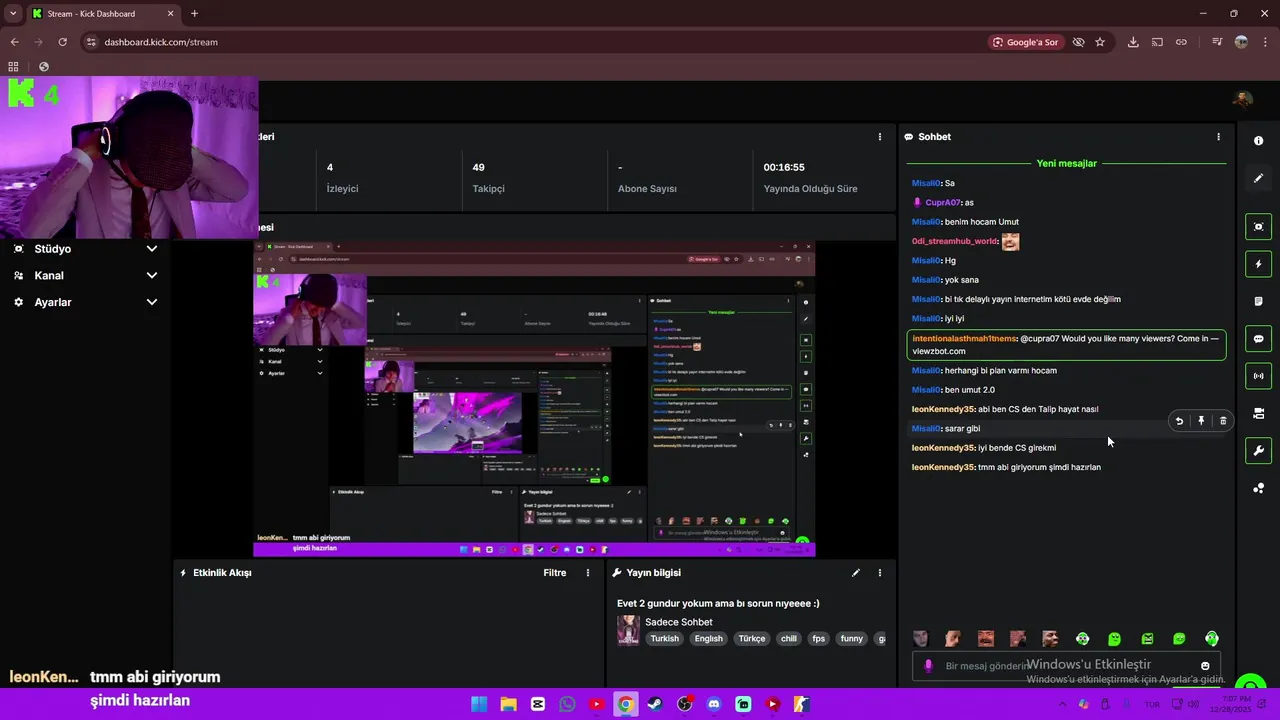
Task: Click the Google Lens 'Google'a Sor' button
Action: pyautogui.click(x=1025, y=42)
